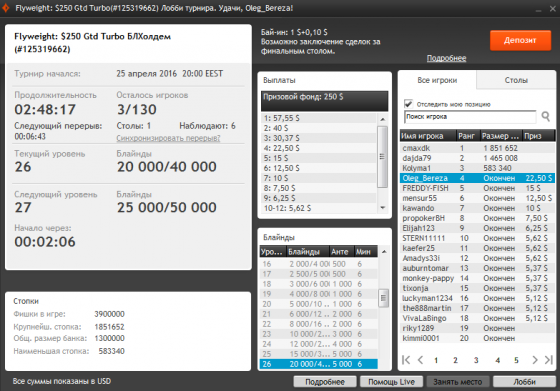Sort by Размер column header

(x=501, y=136)
